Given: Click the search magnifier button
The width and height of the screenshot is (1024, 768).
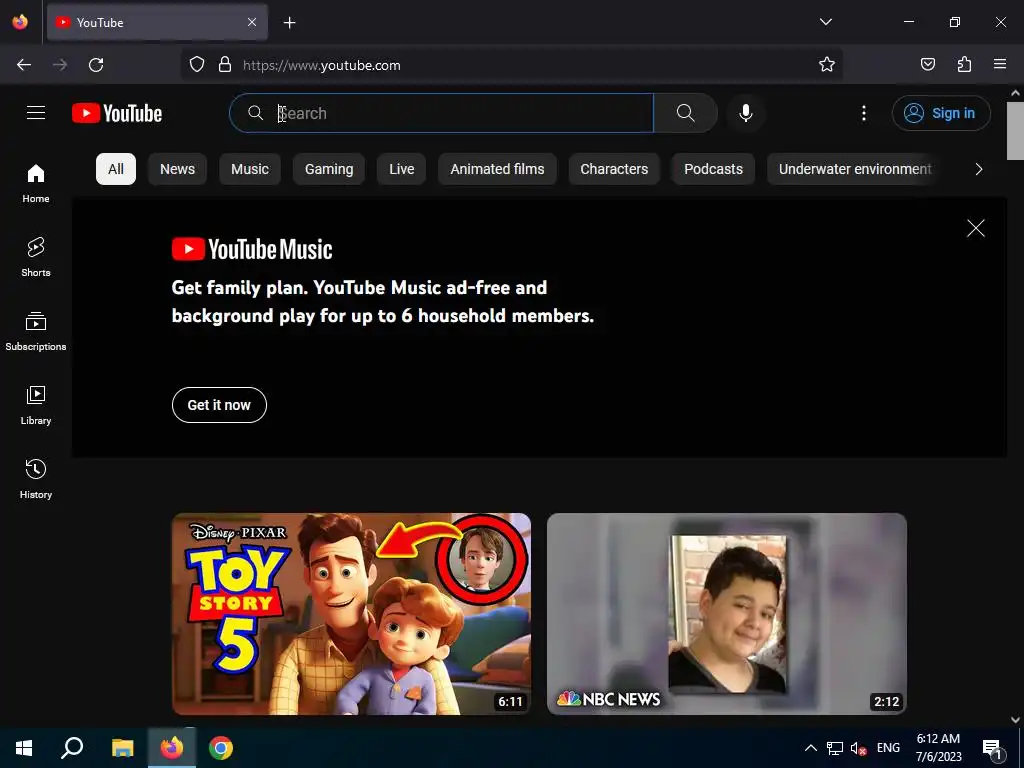Looking at the screenshot, I should [685, 113].
